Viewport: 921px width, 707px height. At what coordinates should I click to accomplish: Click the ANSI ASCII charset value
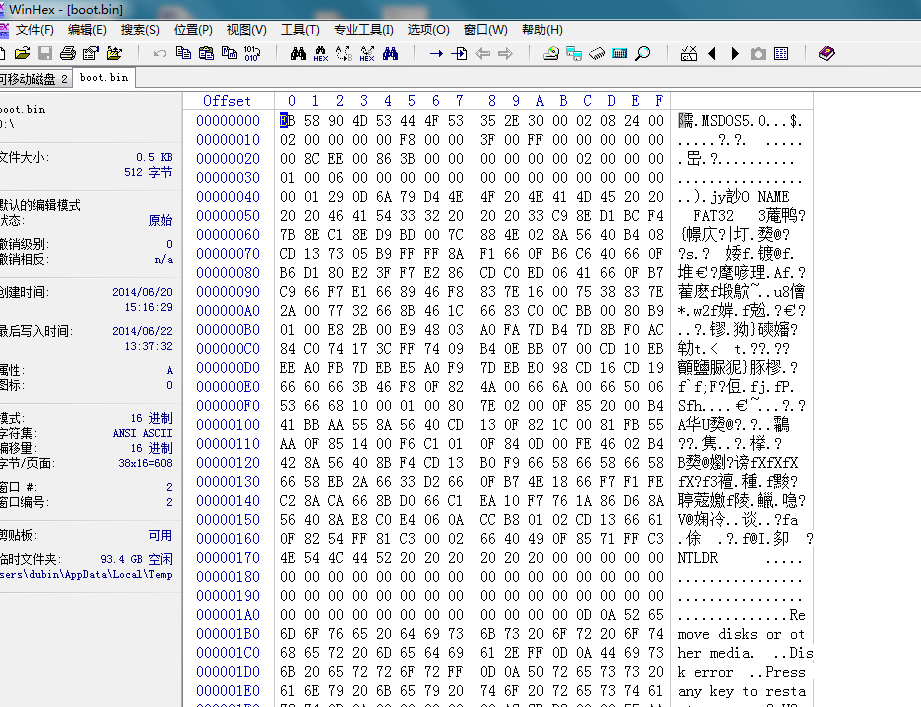[142, 433]
